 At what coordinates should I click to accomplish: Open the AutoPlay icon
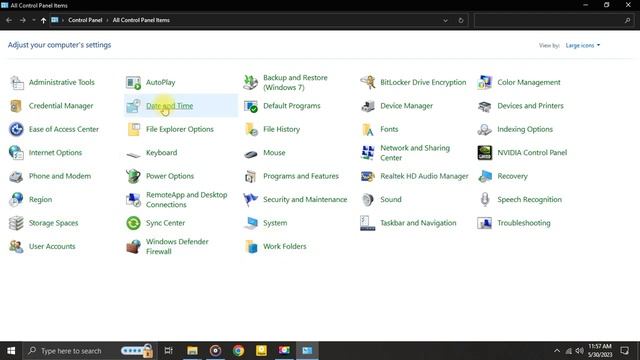pyautogui.click(x=133, y=82)
